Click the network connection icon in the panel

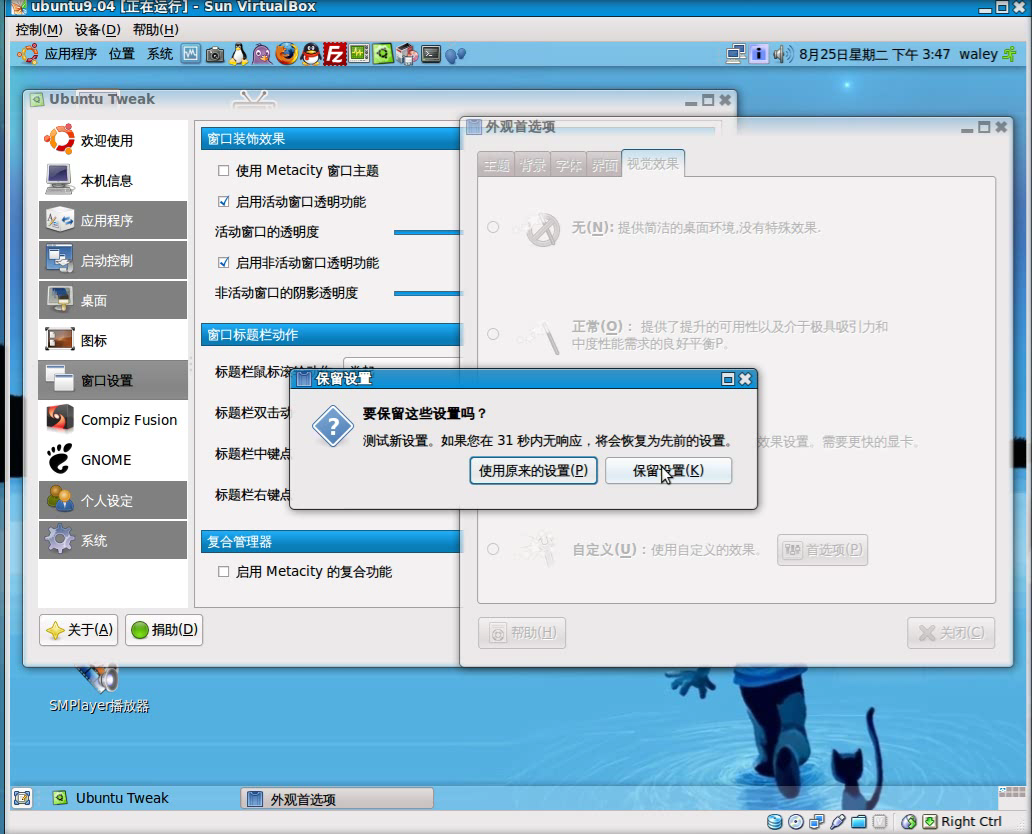[x=736, y=54]
